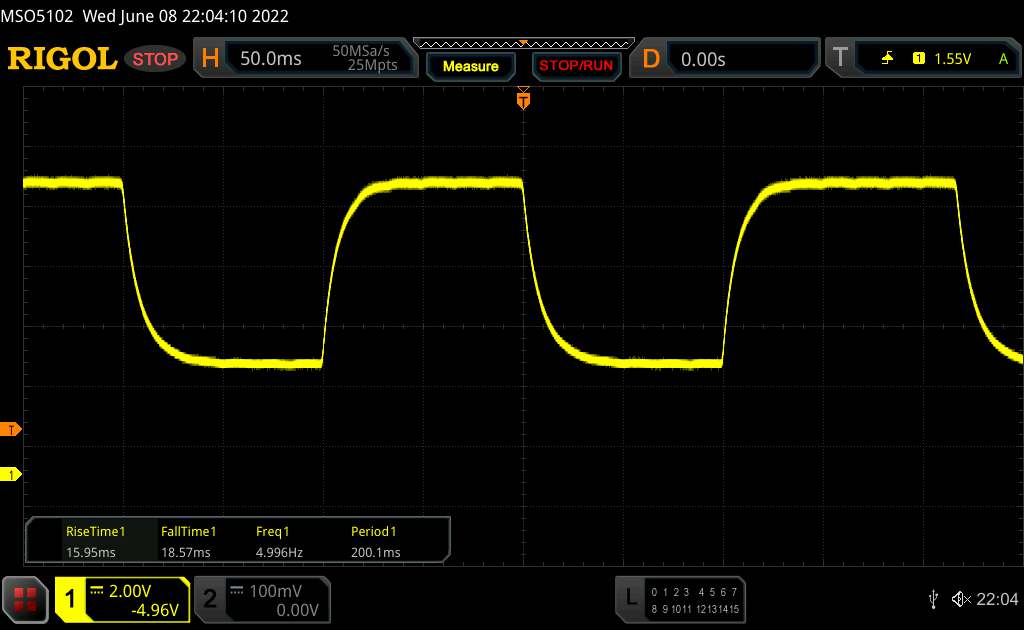Open the 1.55V trigger level setting
1024x630 pixels.
pos(953,59)
